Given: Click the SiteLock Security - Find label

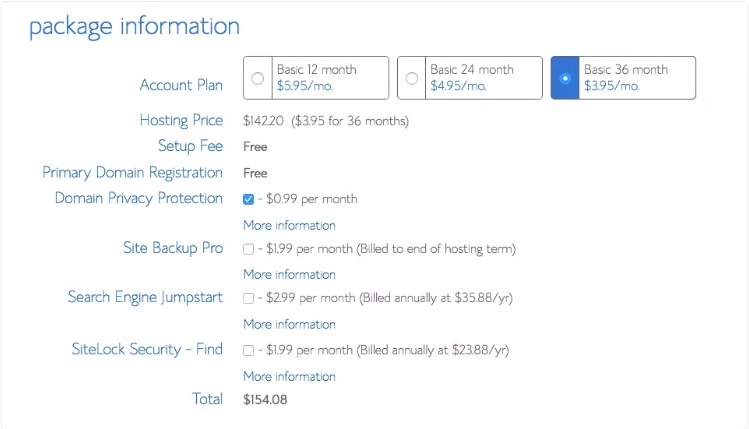Looking at the screenshot, I should click(x=147, y=349).
